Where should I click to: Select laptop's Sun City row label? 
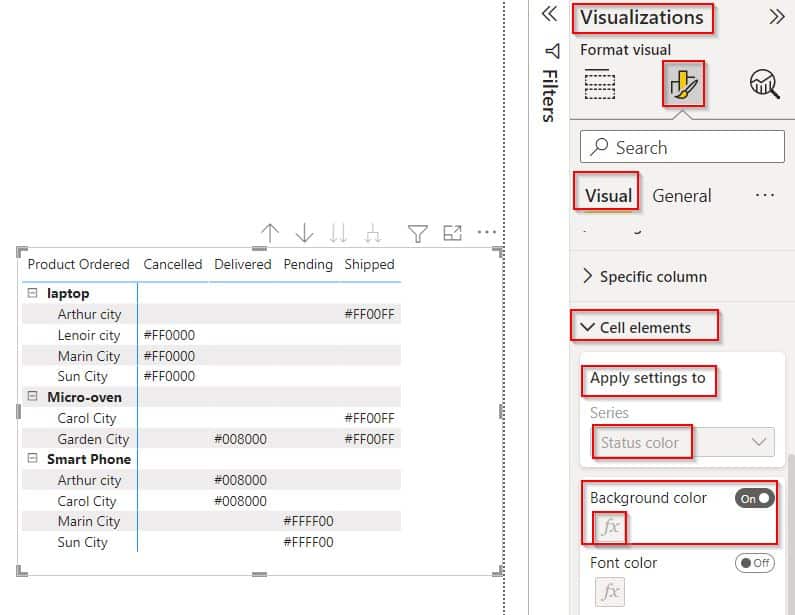pyautogui.click(x=83, y=377)
